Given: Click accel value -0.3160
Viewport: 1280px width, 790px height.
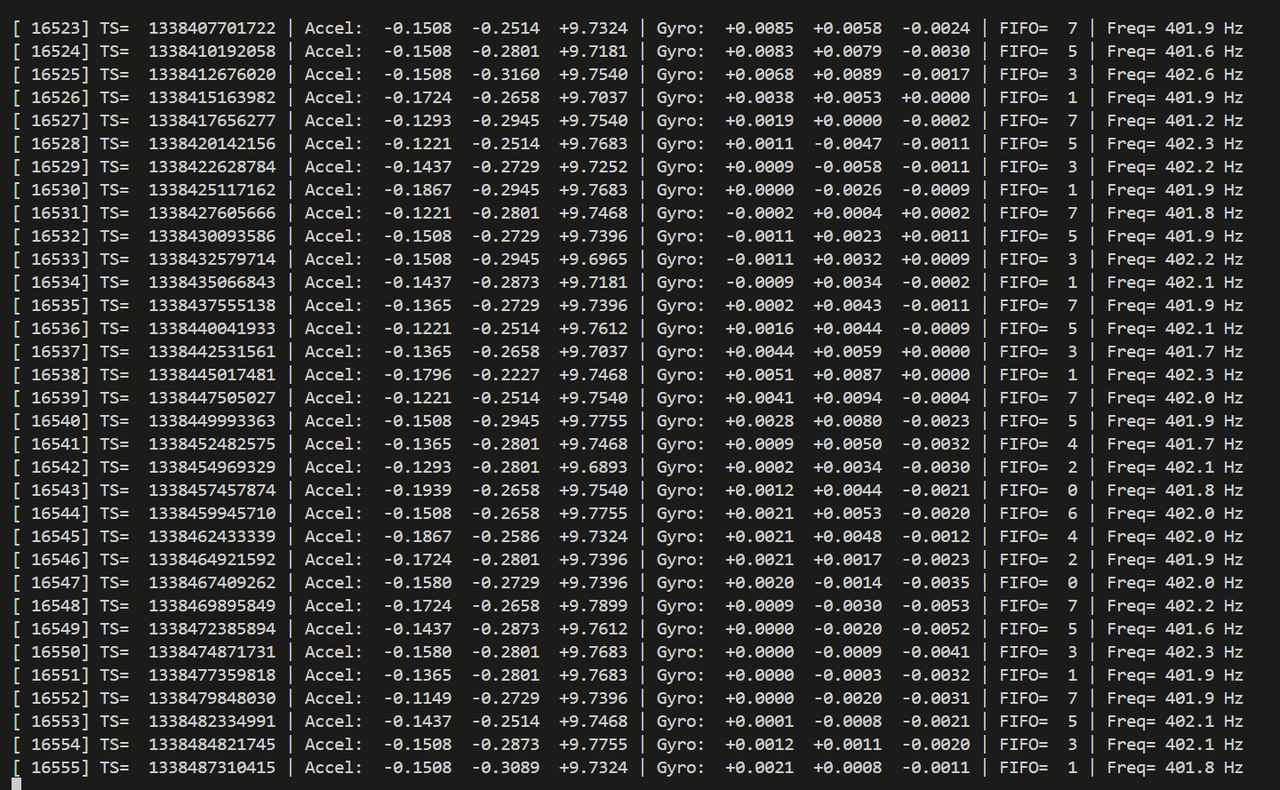Looking at the screenshot, I should click(x=506, y=74).
